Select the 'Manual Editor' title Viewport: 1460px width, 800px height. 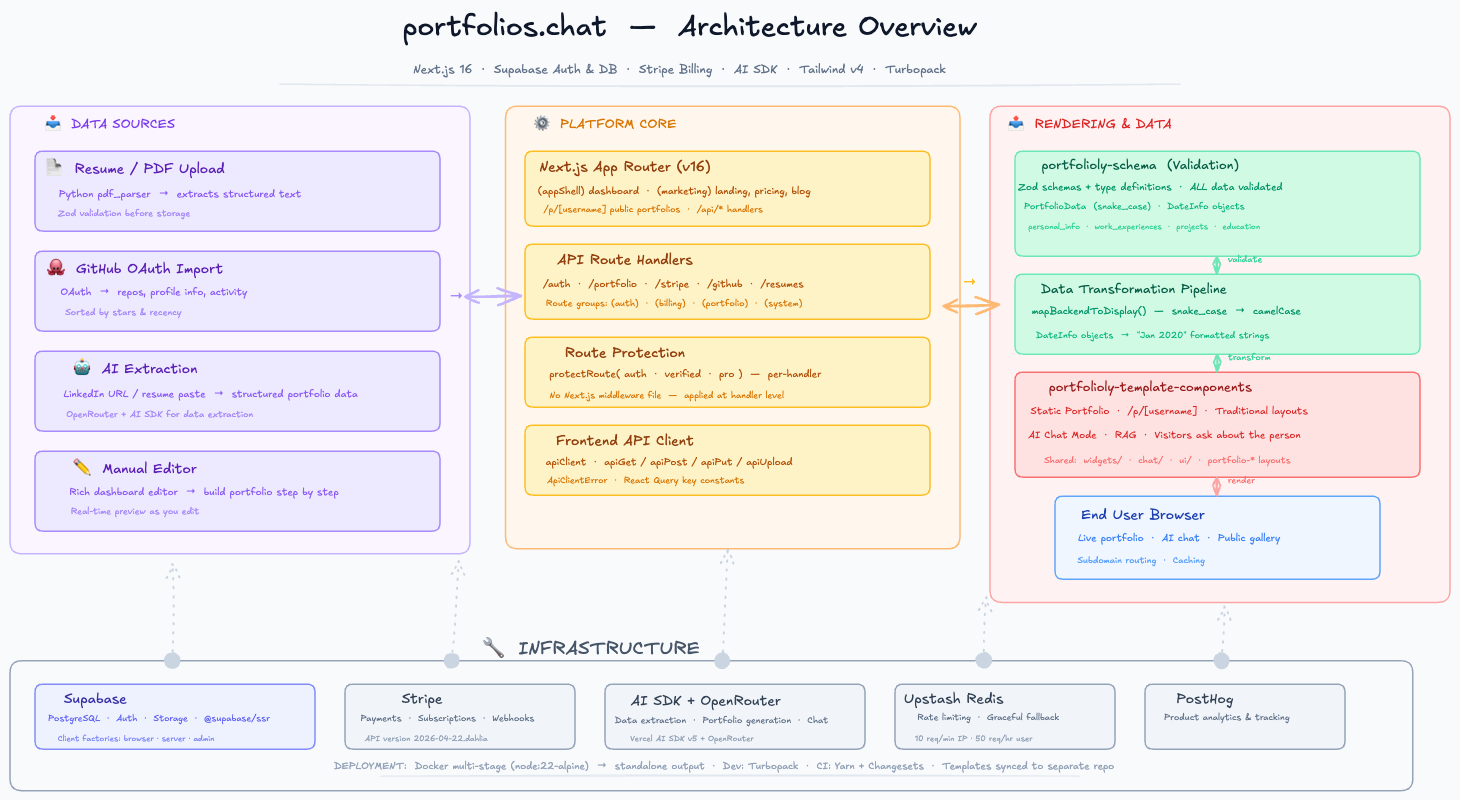point(150,469)
